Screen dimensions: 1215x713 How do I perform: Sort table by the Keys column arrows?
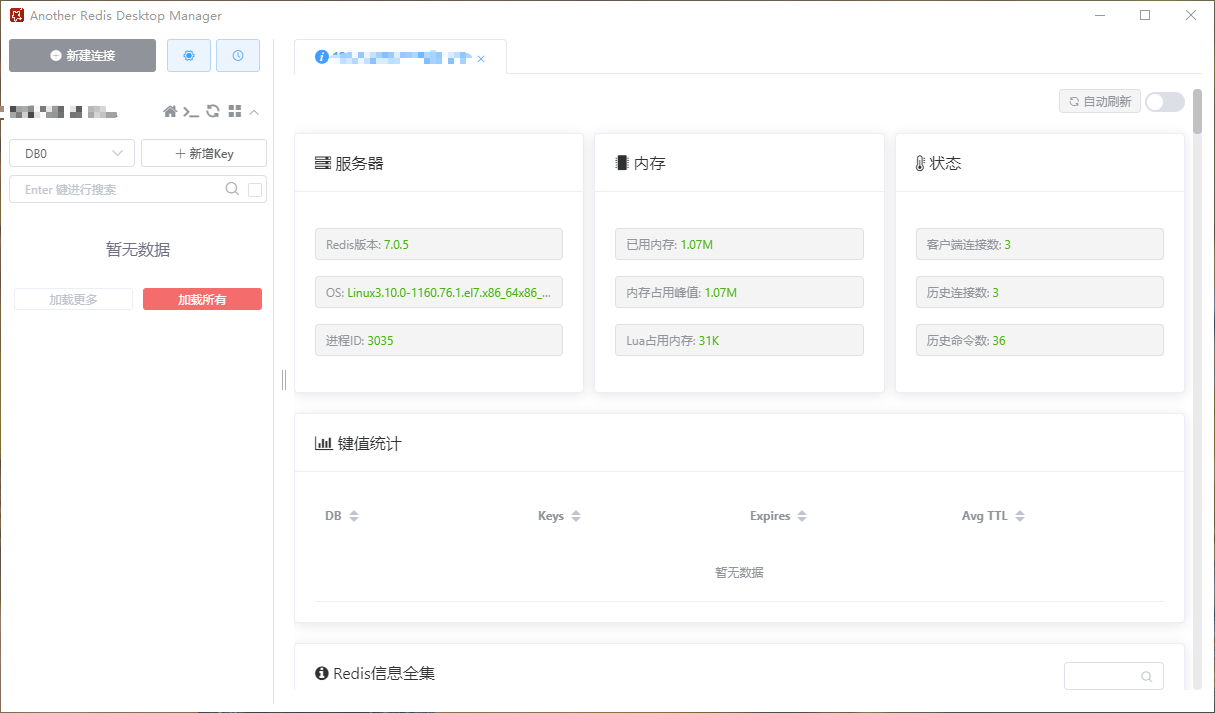(x=578, y=515)
